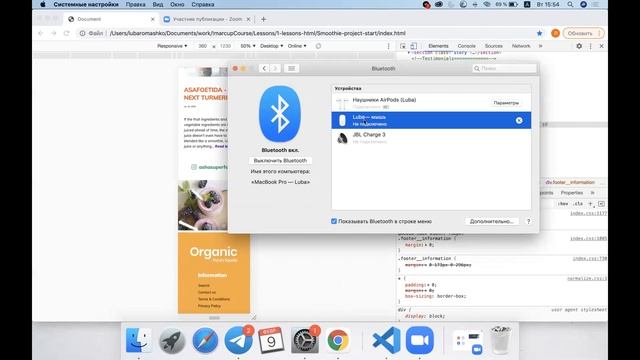The width and height of the screenshot is (640, 360).
Task: Open Zoom from the Dock
Action: (x=420, y=340)
